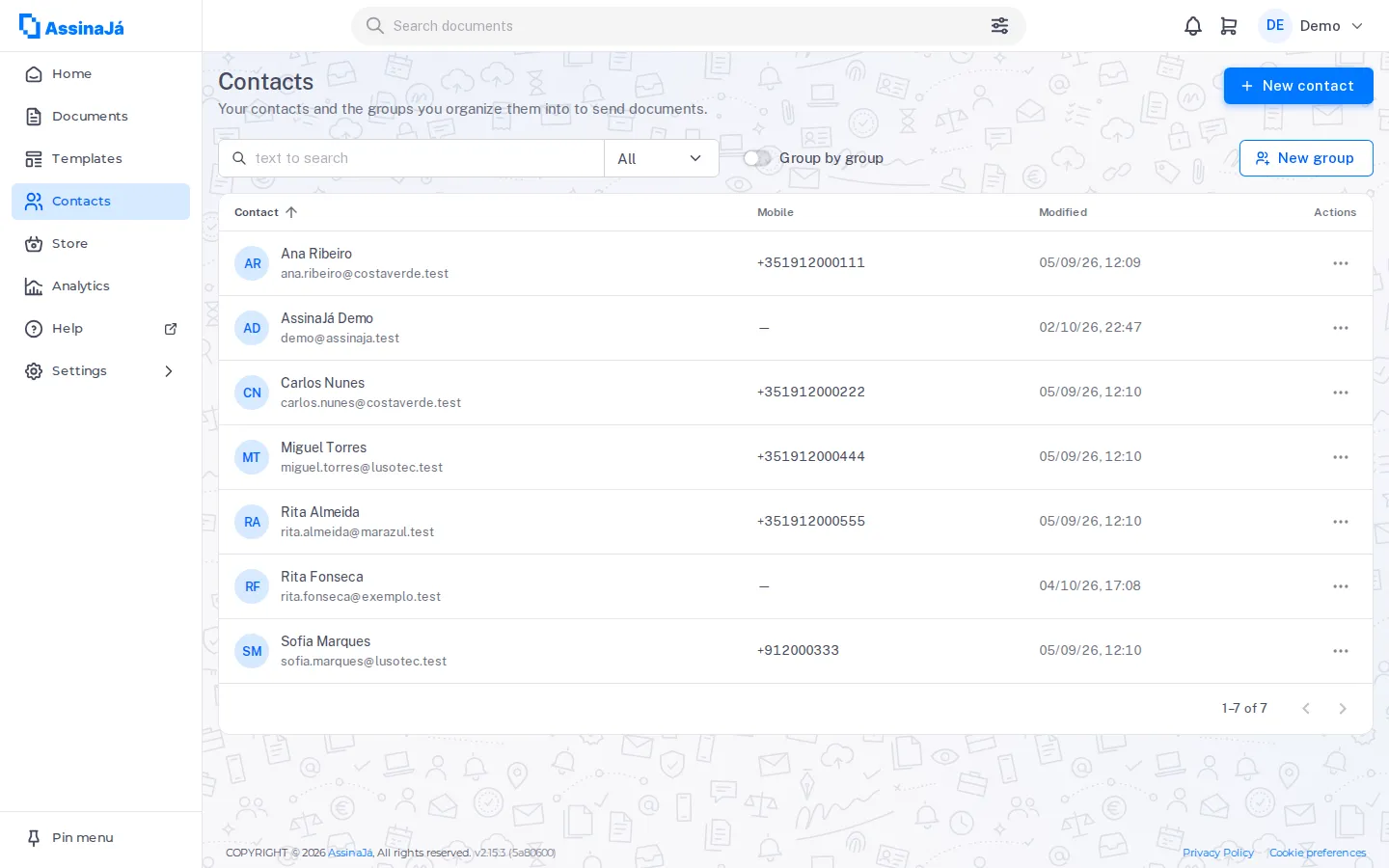Screen dimensions: 1389x868
Task: Enable the Group by group switch
Action: click(x=757, y=158)
